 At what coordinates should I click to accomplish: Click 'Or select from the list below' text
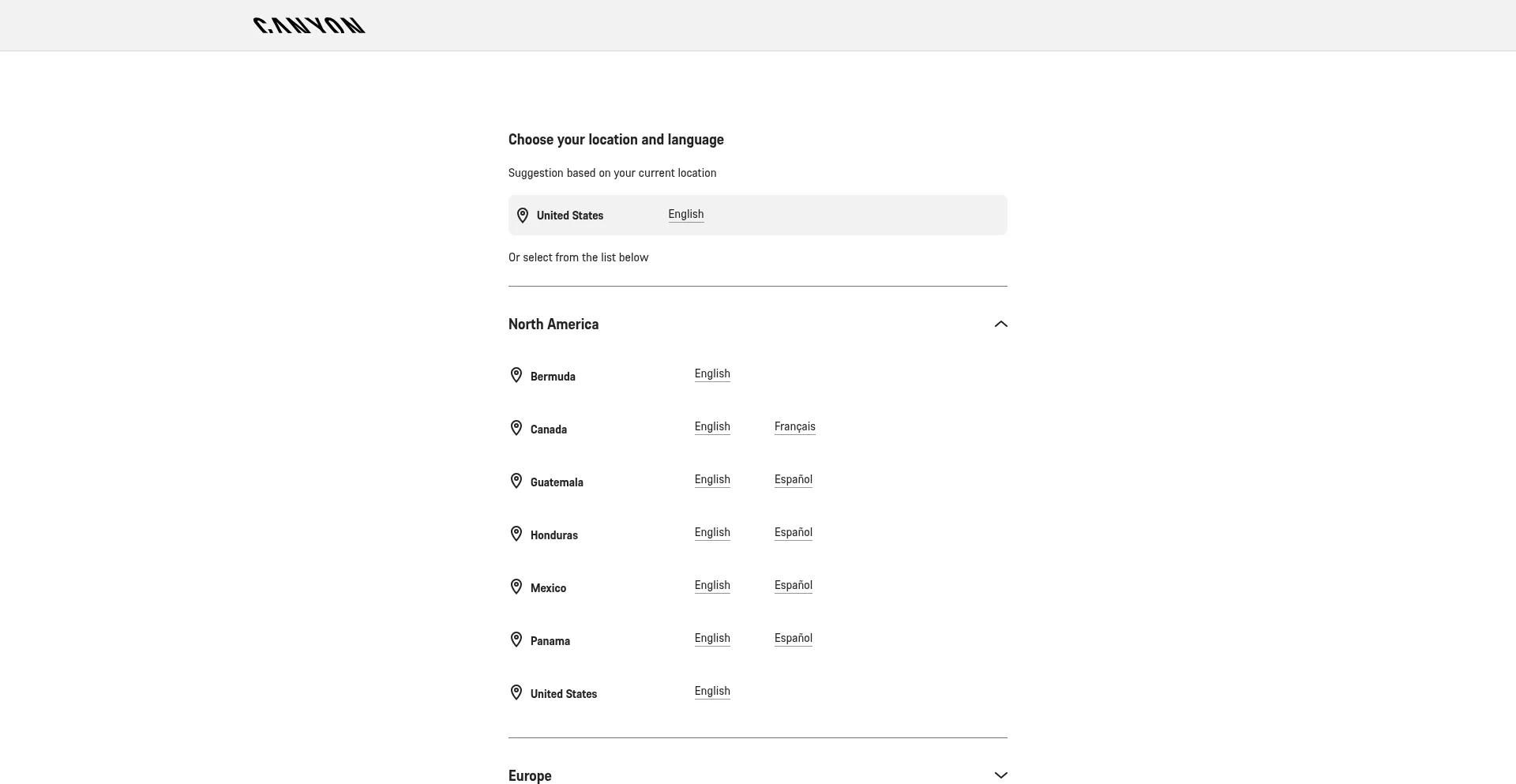(x=579, y=257)
